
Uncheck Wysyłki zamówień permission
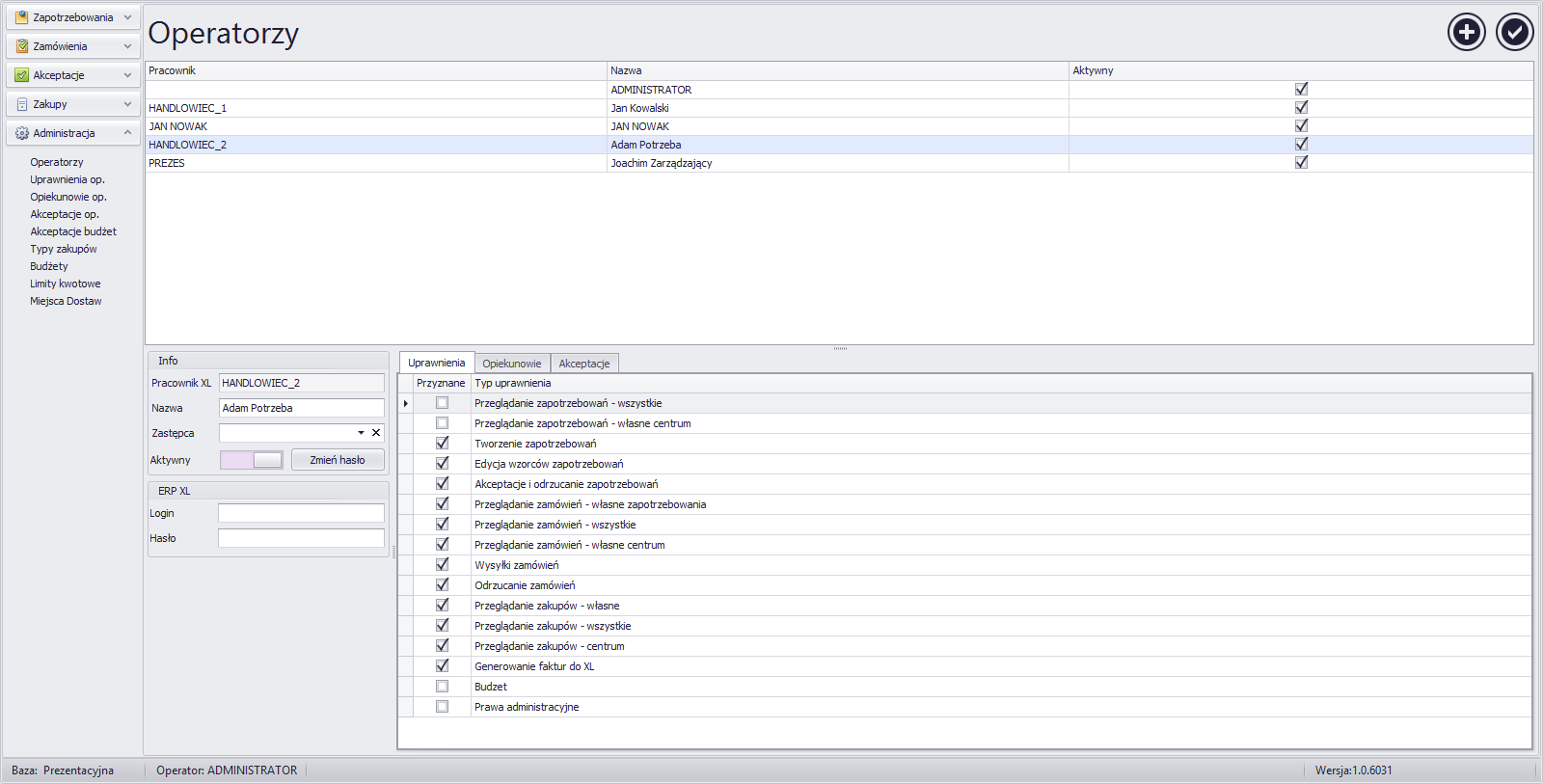click(x=442, y=565)
